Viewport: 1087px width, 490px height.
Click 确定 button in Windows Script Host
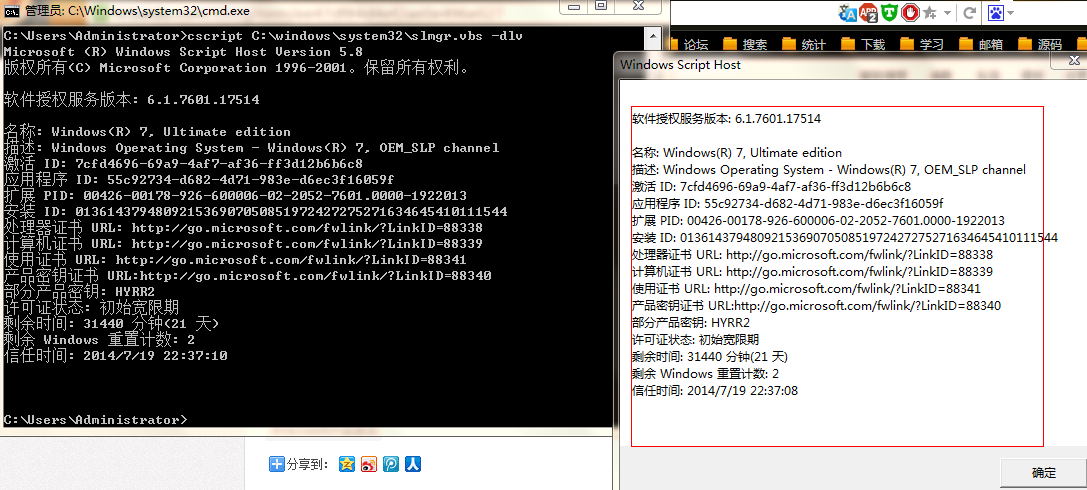pos(1043,473)
